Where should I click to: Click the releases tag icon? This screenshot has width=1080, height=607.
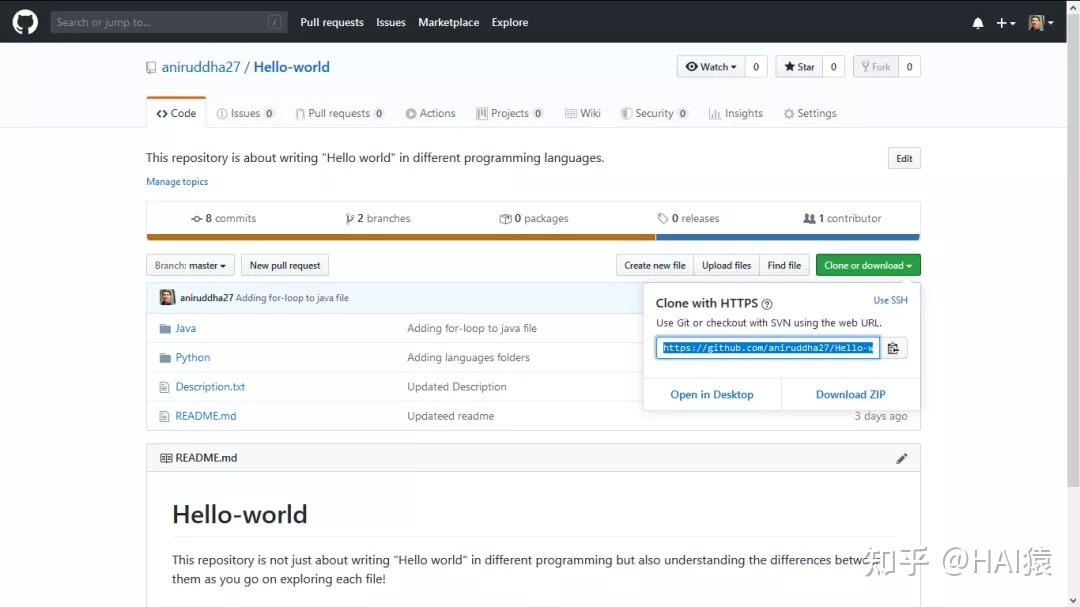(x=663, y=218)
